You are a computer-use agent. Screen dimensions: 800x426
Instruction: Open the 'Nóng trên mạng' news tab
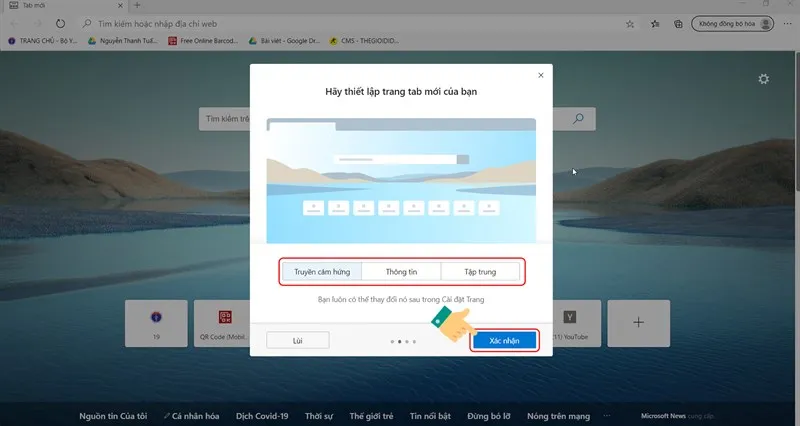pyautogui.click(x=558, y=416)
